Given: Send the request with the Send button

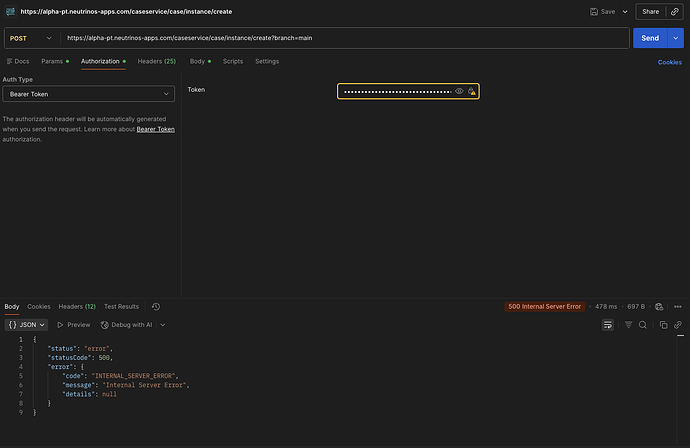Looking at the screenshot, I should pos(650,38).
